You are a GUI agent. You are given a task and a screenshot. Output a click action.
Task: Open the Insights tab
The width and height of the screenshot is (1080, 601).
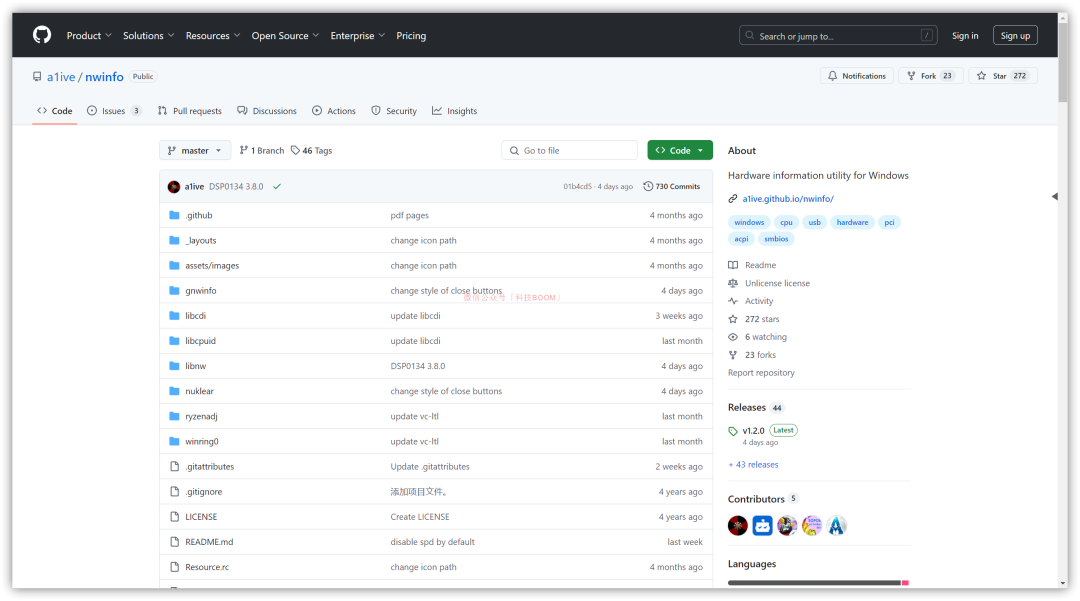click(x=455, y=111)
